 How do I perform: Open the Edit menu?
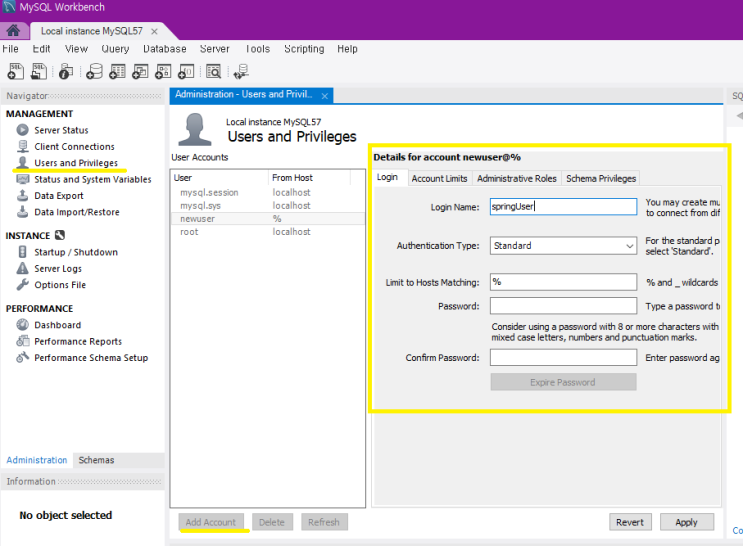(41, 49)
